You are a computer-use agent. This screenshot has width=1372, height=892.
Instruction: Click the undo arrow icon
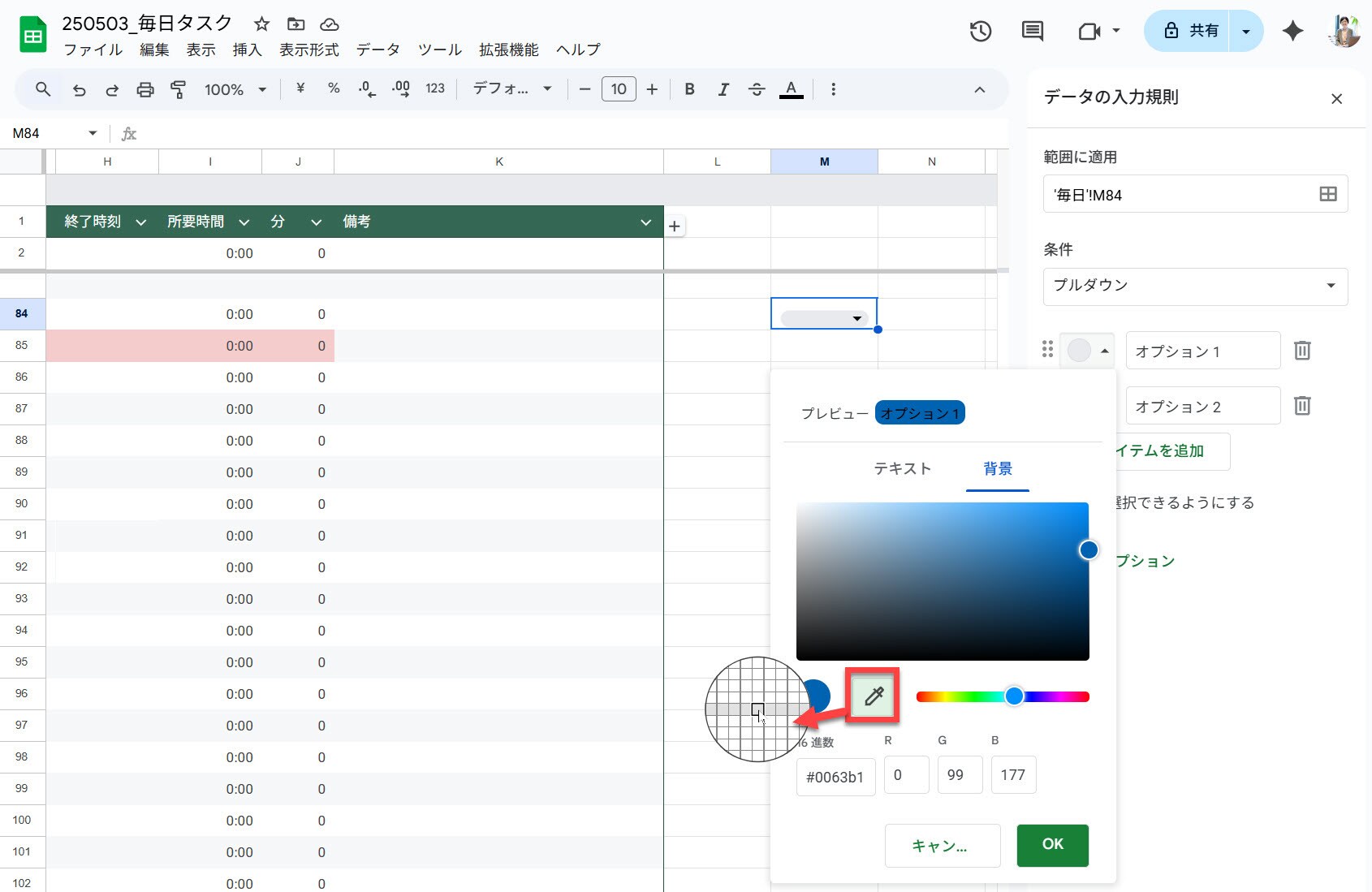[79, 89]
